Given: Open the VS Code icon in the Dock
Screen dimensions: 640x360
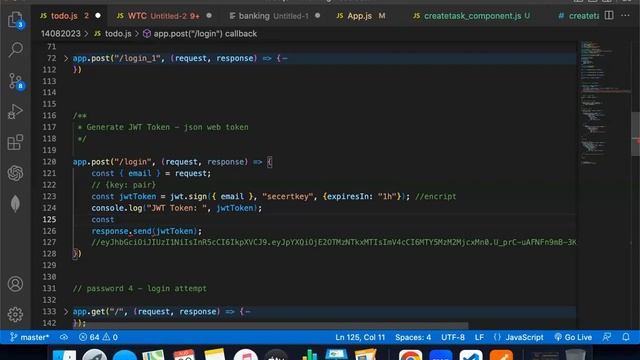Looking at the screenshot, I should tap(471, 355).
